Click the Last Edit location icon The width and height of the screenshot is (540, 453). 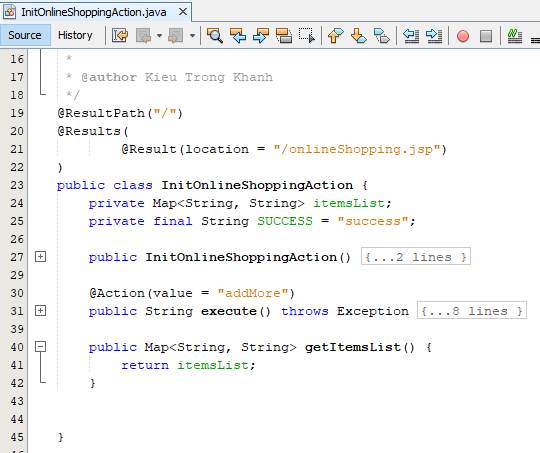click(120, 35)
